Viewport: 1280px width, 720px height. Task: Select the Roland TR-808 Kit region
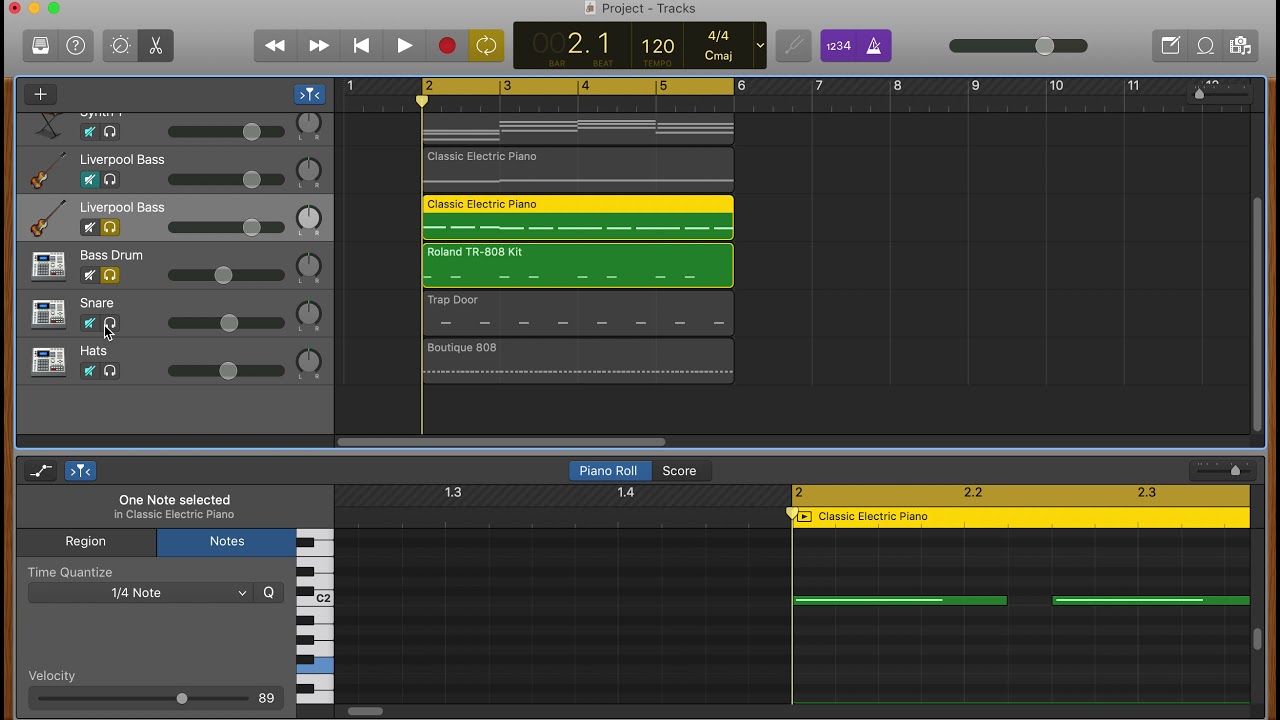click(578, 265)
